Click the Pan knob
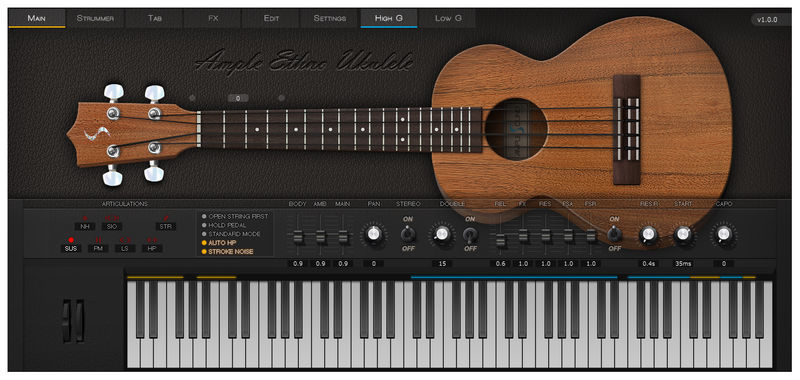Screen dimensions: 800x380 pos(374,235)
